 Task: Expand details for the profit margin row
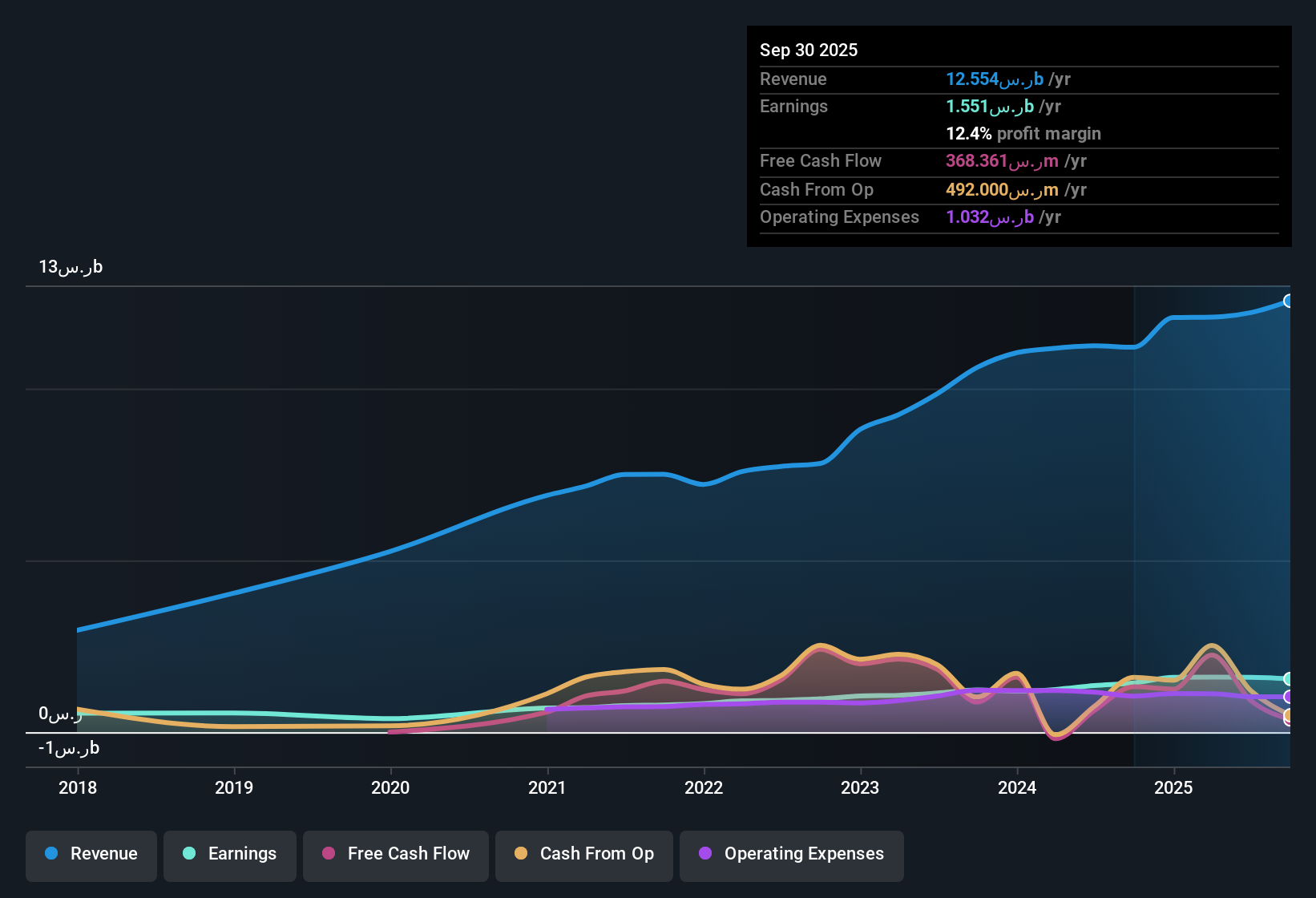pos(1023,134)
